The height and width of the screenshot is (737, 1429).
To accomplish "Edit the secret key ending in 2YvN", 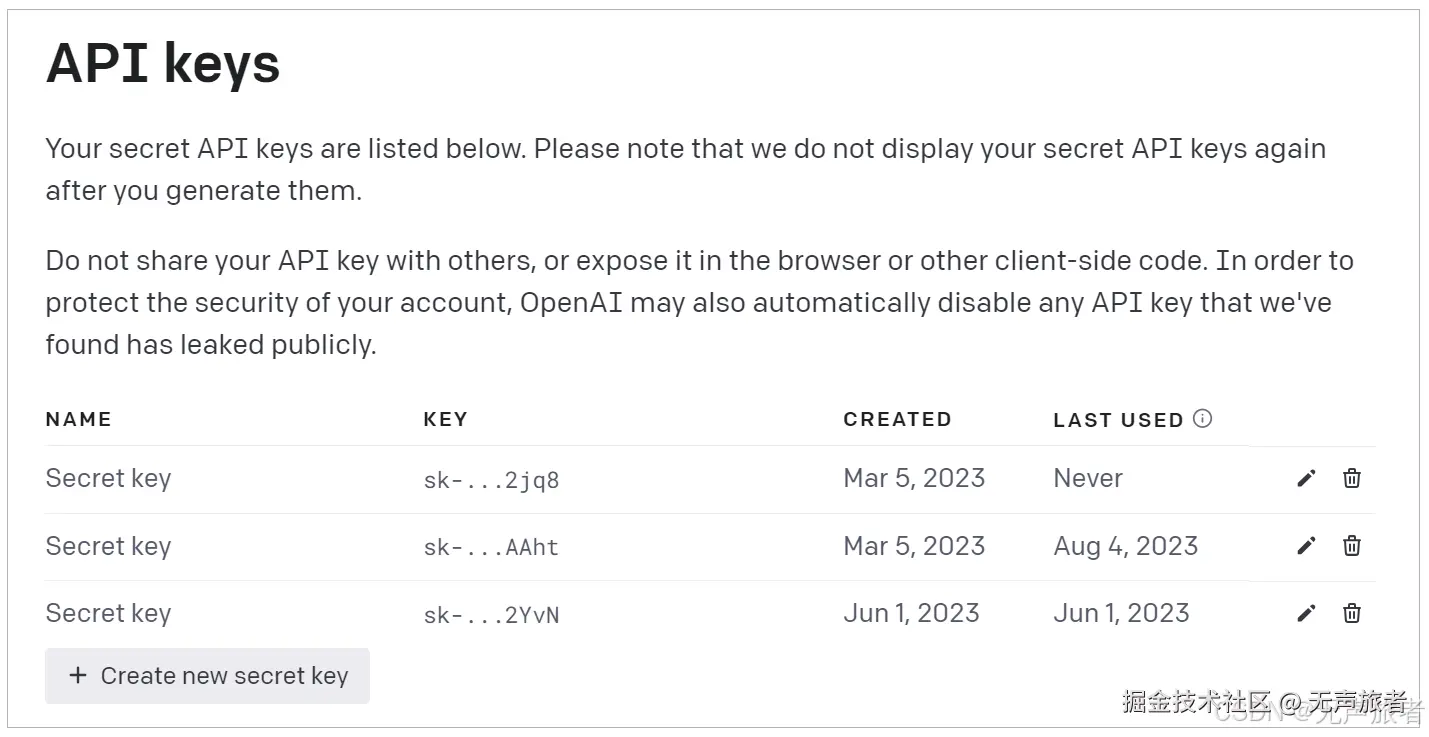I will click(x=1305, y=614).
